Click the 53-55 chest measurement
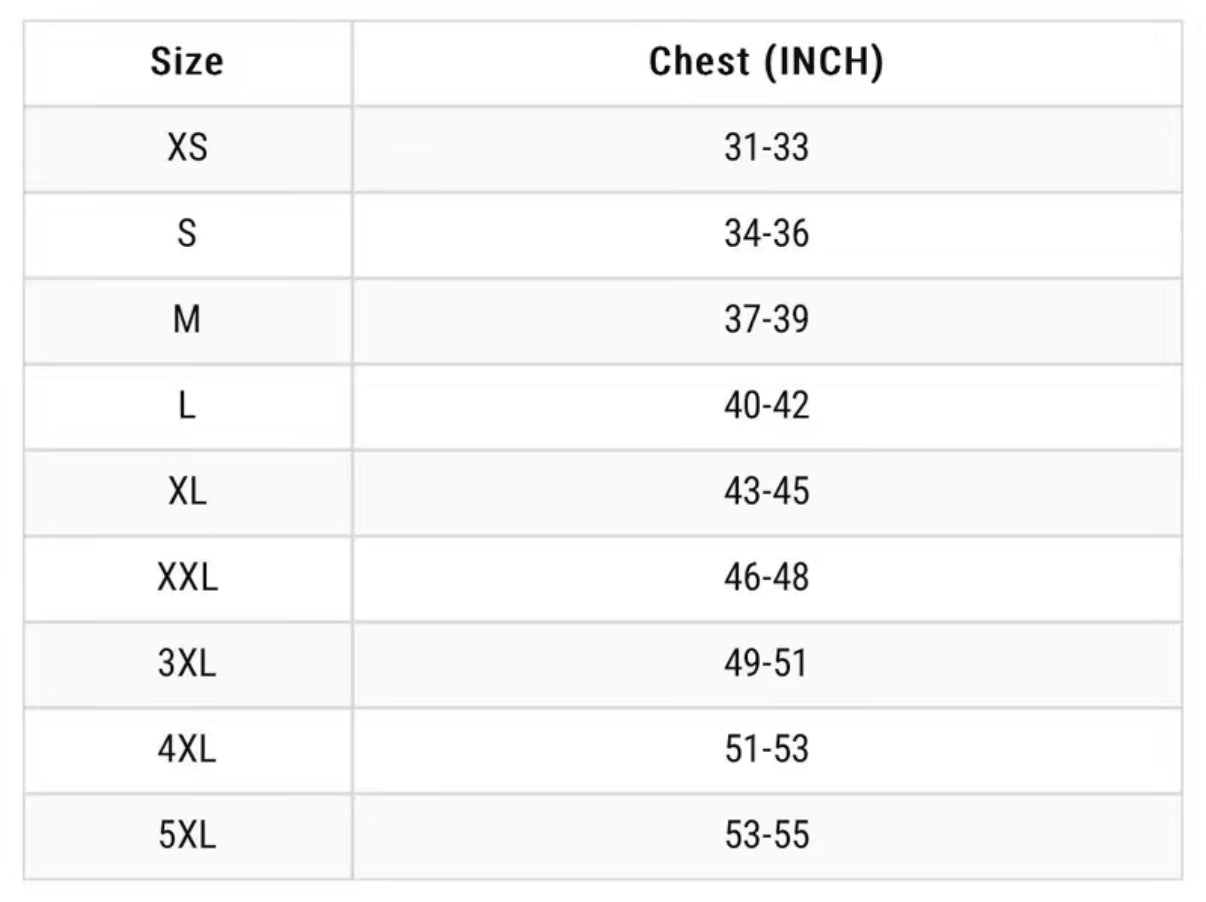1206x902 pixels. [766, 836]
